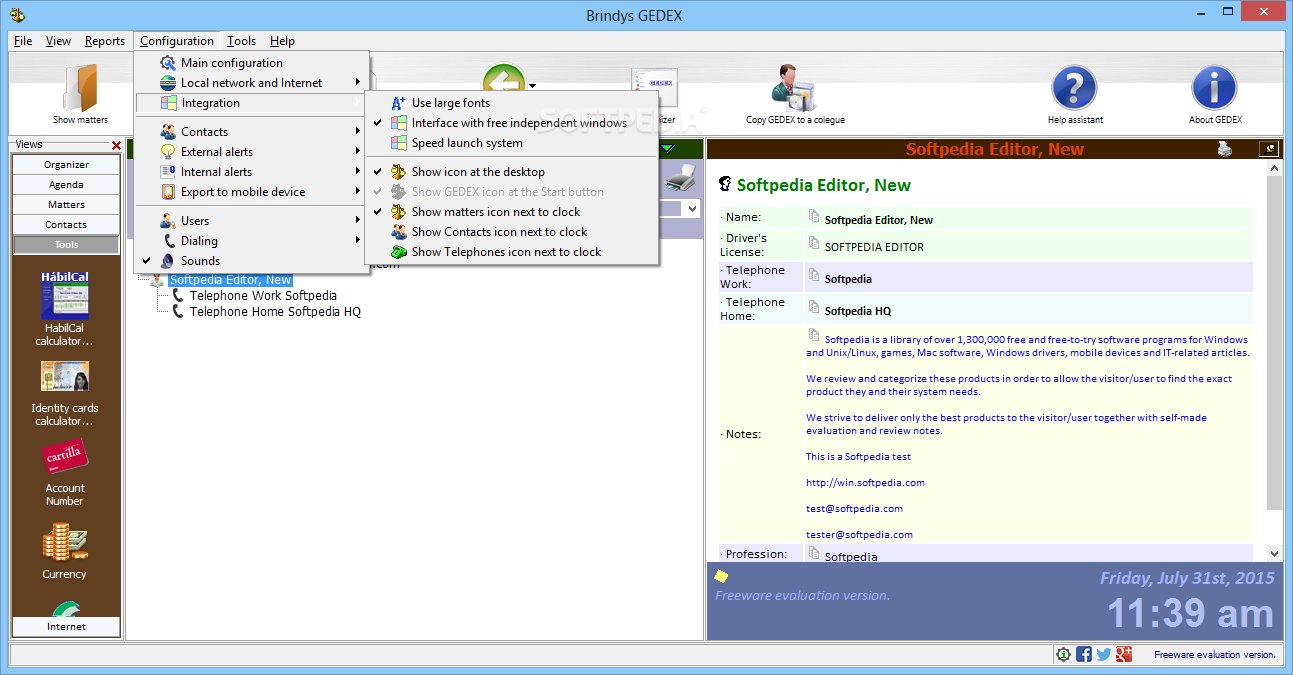Click the Google Plus icon in status bar

[1124, 654]
